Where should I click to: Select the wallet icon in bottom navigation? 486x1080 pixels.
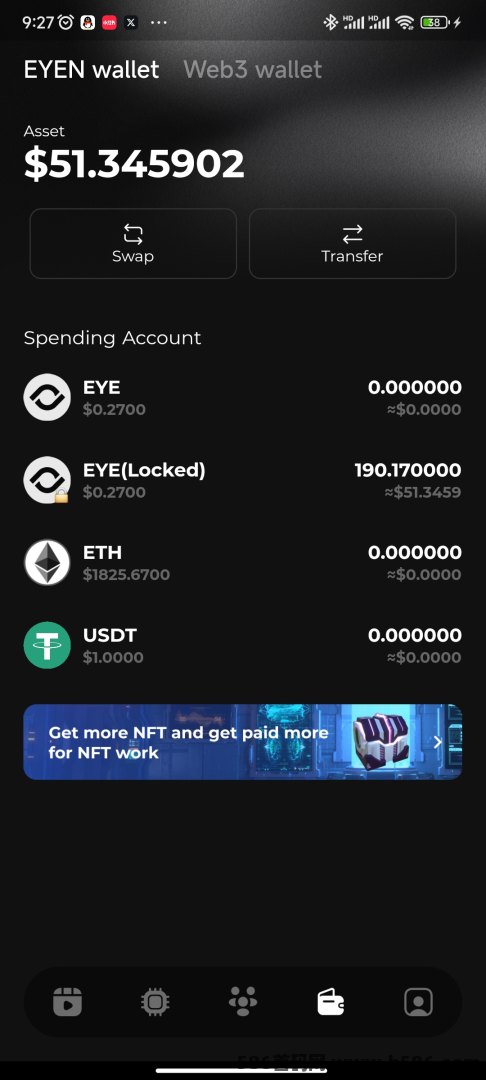coord(330,1001)
